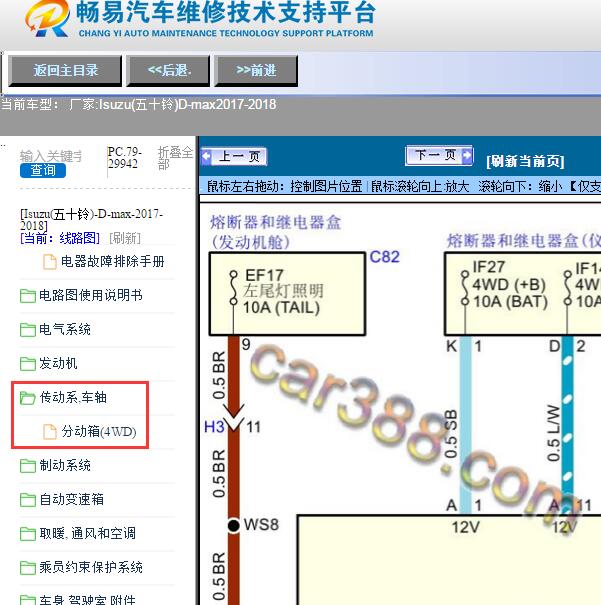Expand the 取暖,通风和空调 folder
This screenshot has height=605, width=601.
[88, 534]
